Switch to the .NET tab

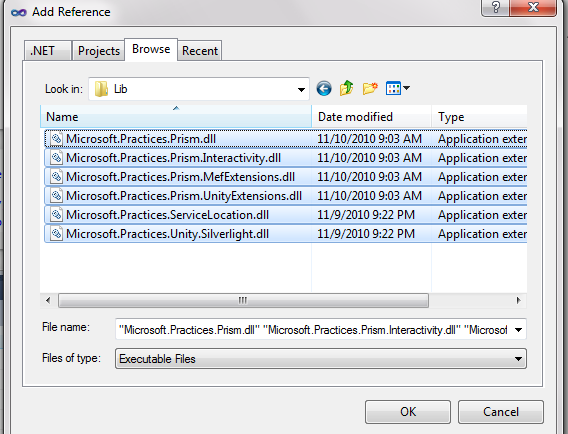tap(47, 51)
